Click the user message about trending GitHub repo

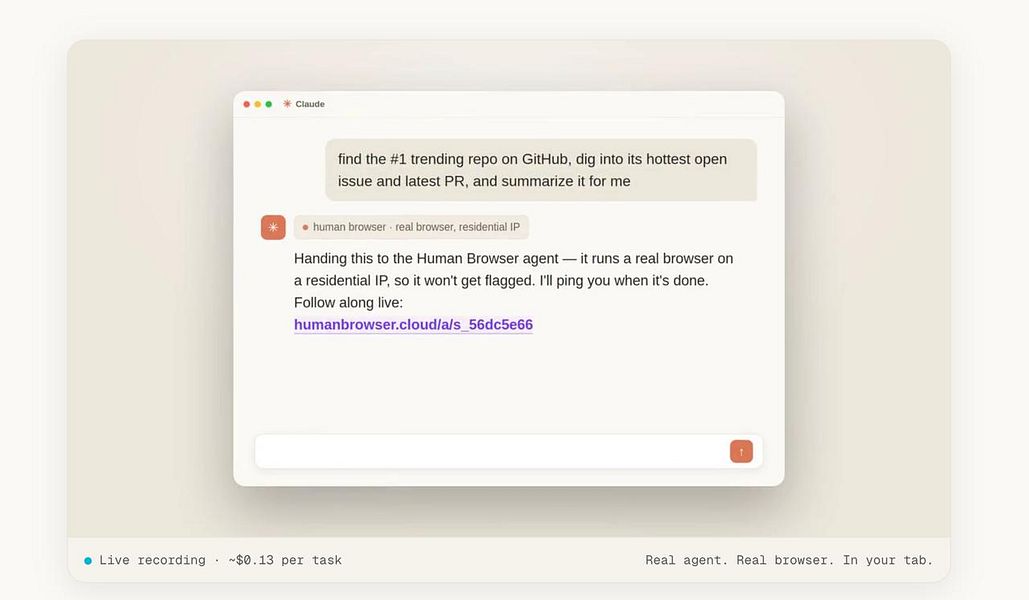point(541,170)
